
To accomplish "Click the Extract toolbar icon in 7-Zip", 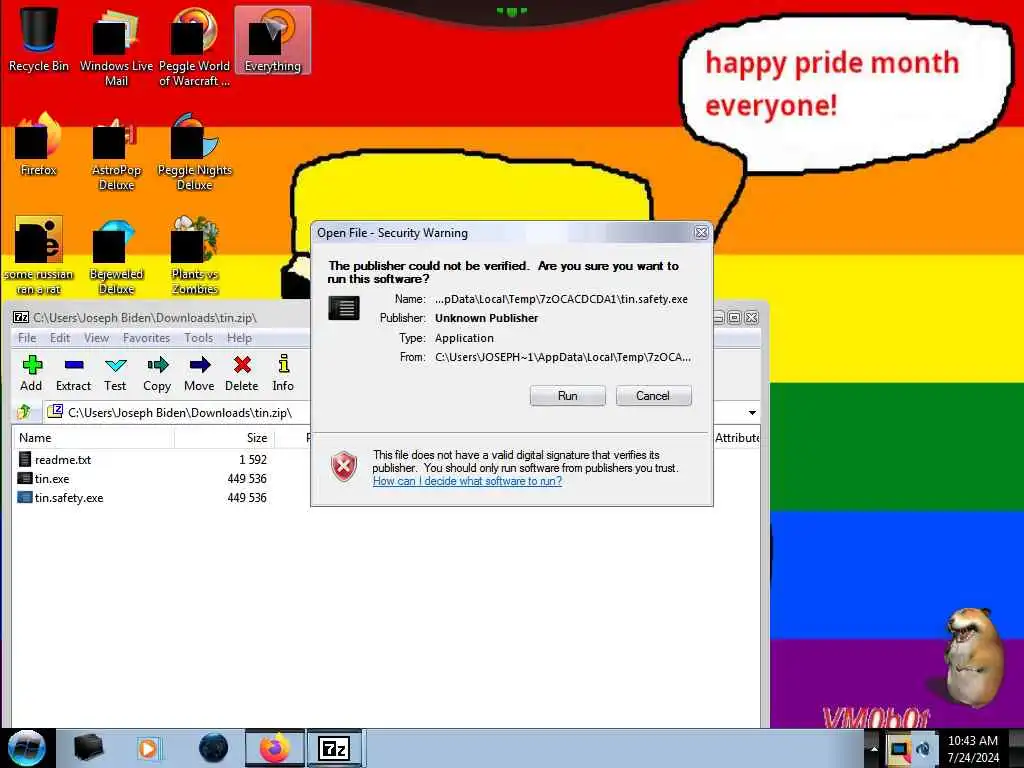I will coord(73,373).
